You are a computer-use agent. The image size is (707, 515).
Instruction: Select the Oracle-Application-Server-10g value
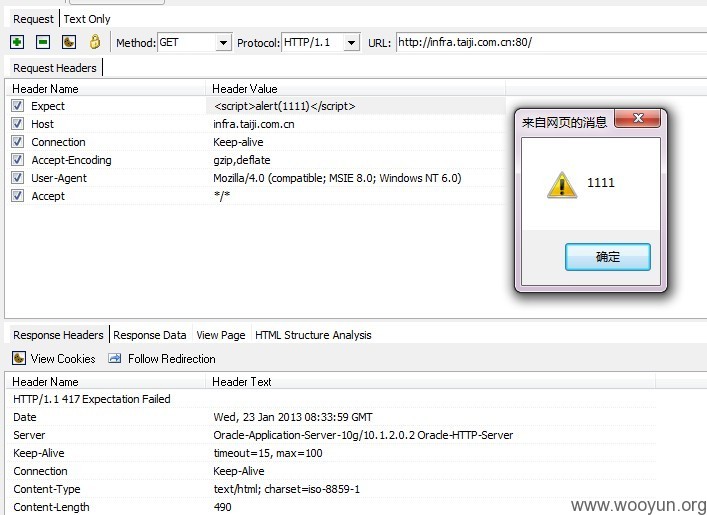(363, 435)
